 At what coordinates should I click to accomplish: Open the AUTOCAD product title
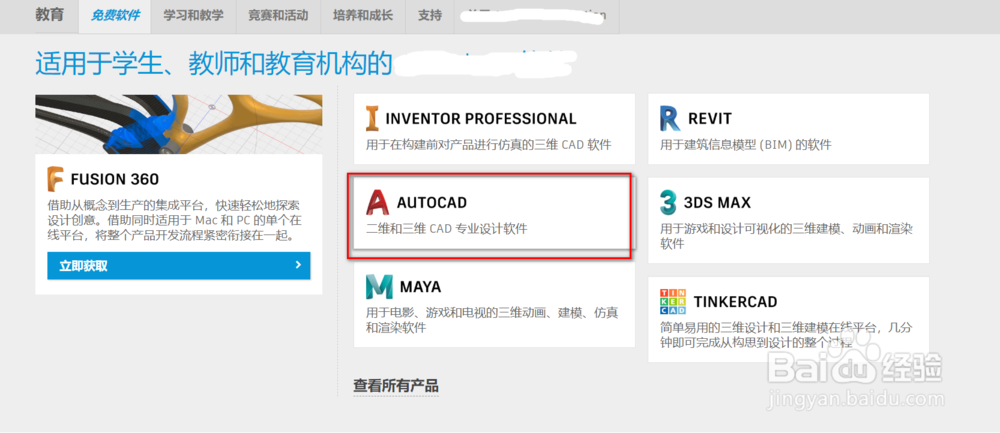(432, 203)
